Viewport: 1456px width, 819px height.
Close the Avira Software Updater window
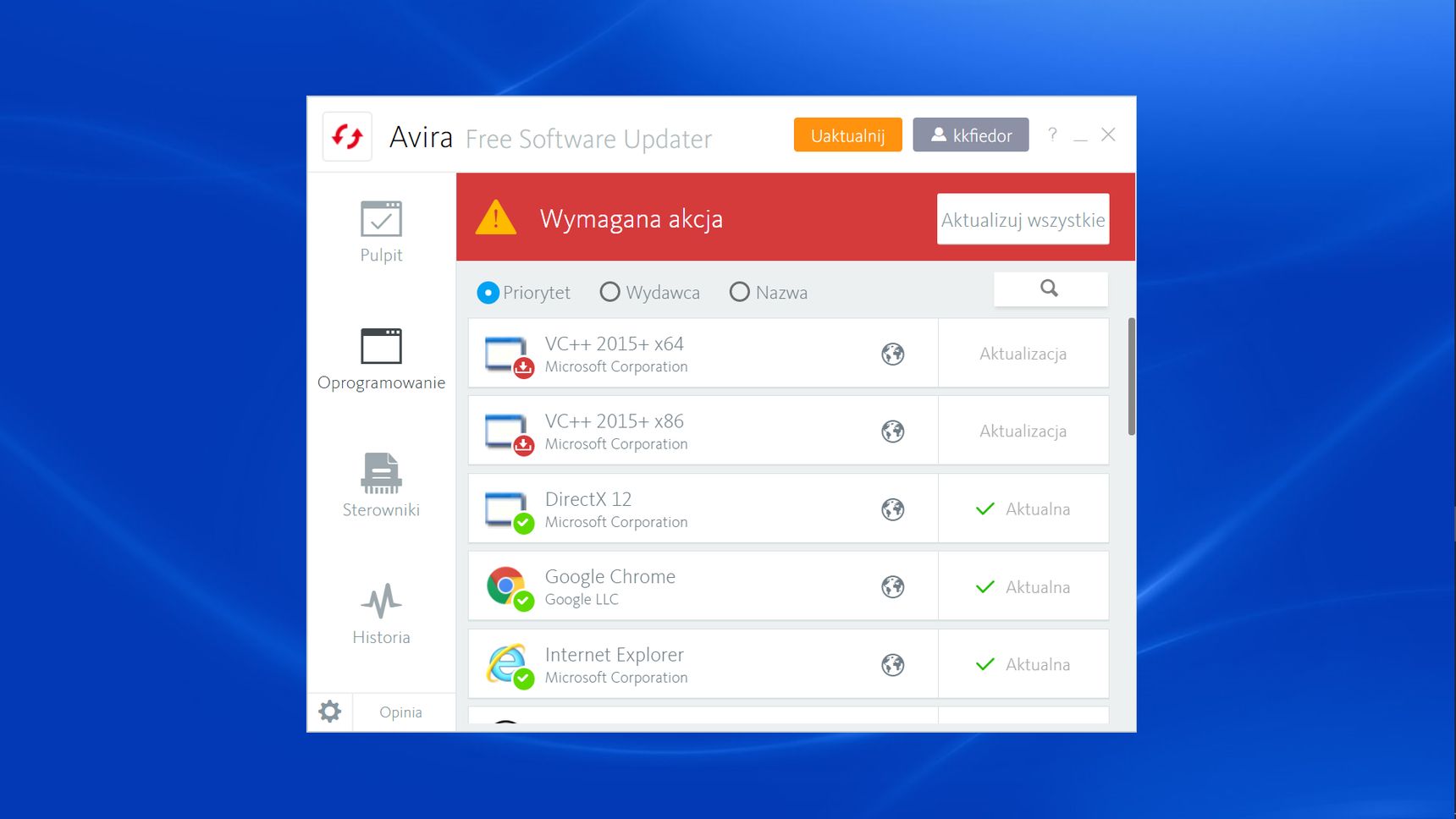pyautogui.click(x=1108, y=135)
